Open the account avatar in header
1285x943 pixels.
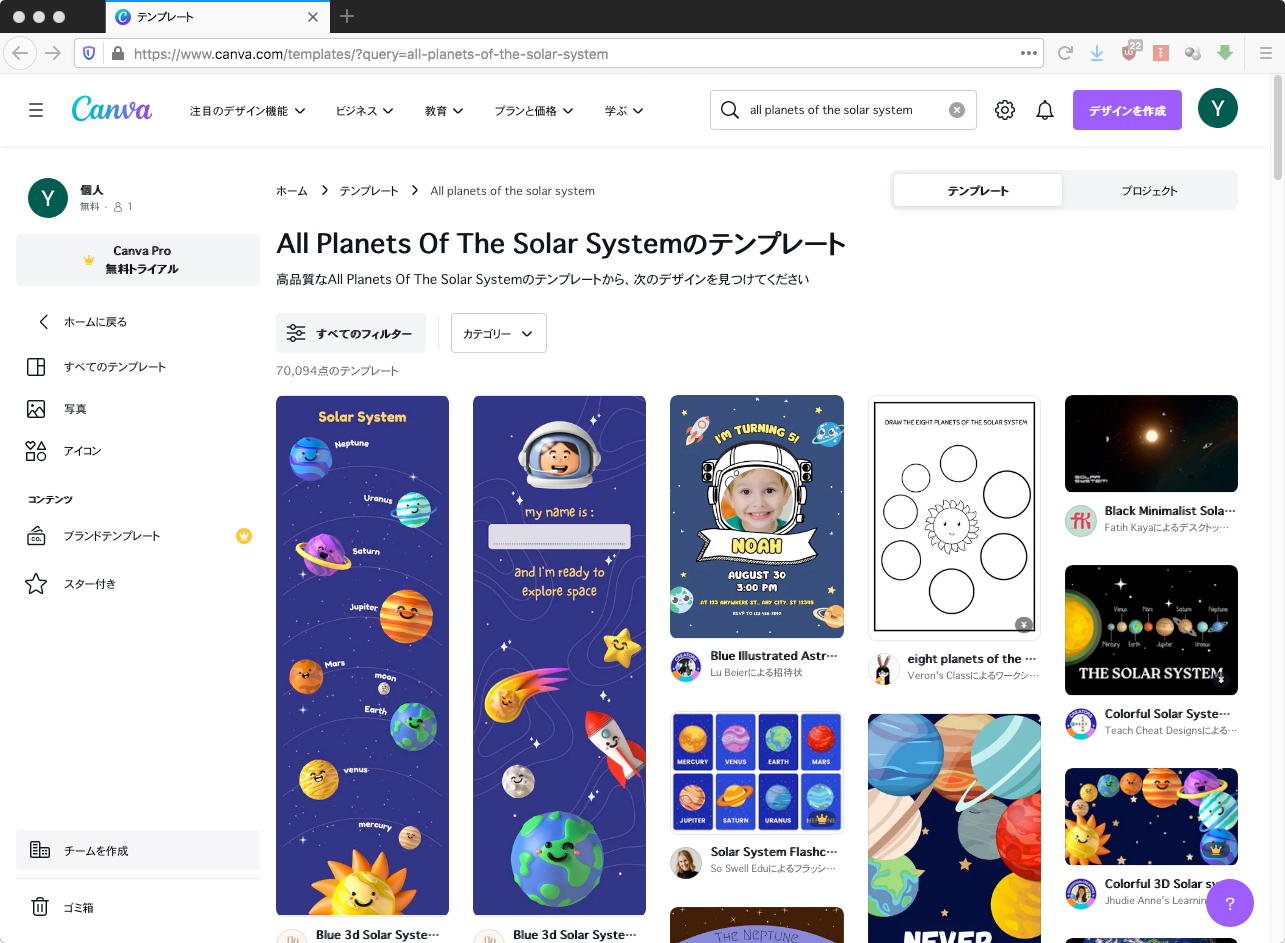tap(1218, 109)
